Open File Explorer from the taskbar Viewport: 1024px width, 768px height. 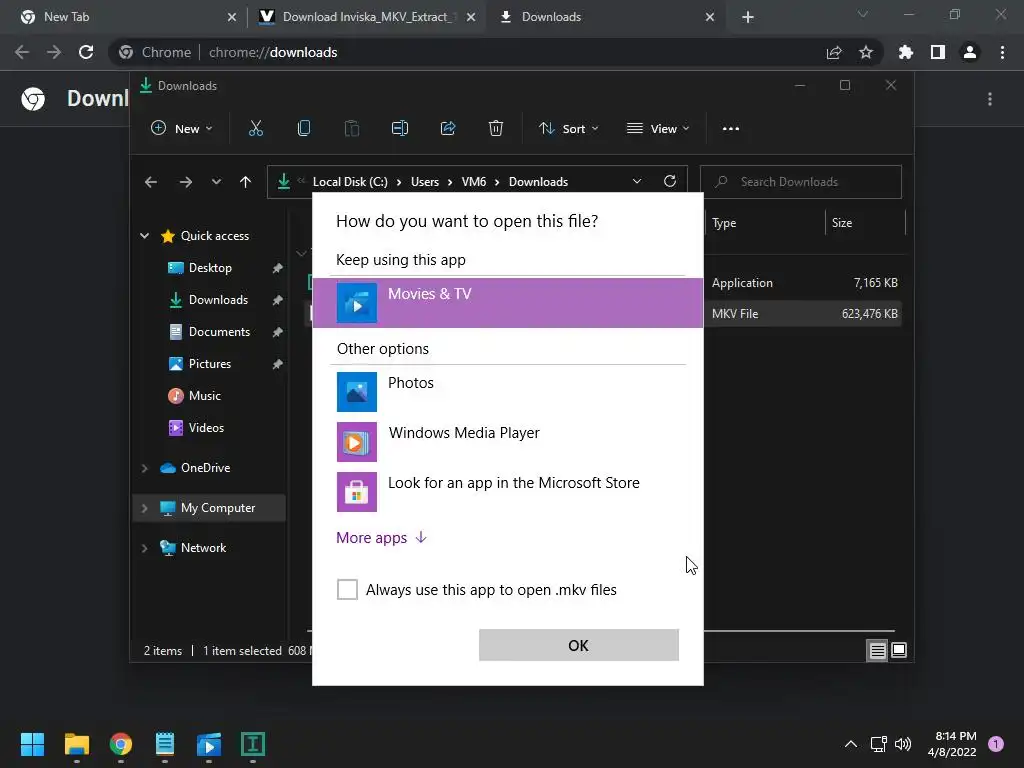(76, 744)
